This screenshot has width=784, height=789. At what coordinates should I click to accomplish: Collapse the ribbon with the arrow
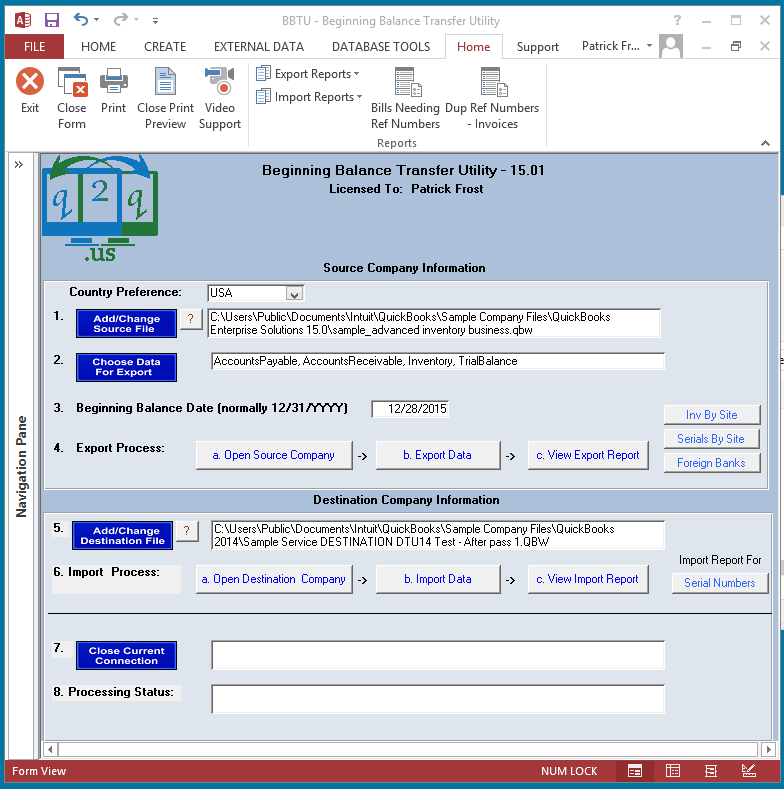[765, 143]
